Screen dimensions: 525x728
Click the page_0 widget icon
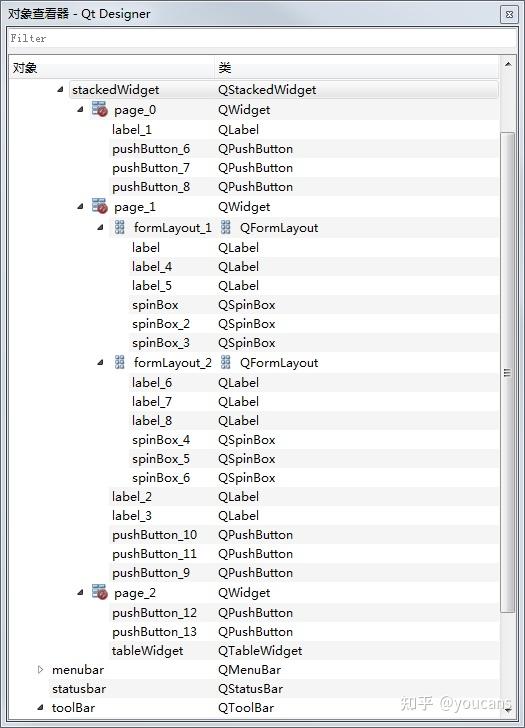click(x=99, y=109)
